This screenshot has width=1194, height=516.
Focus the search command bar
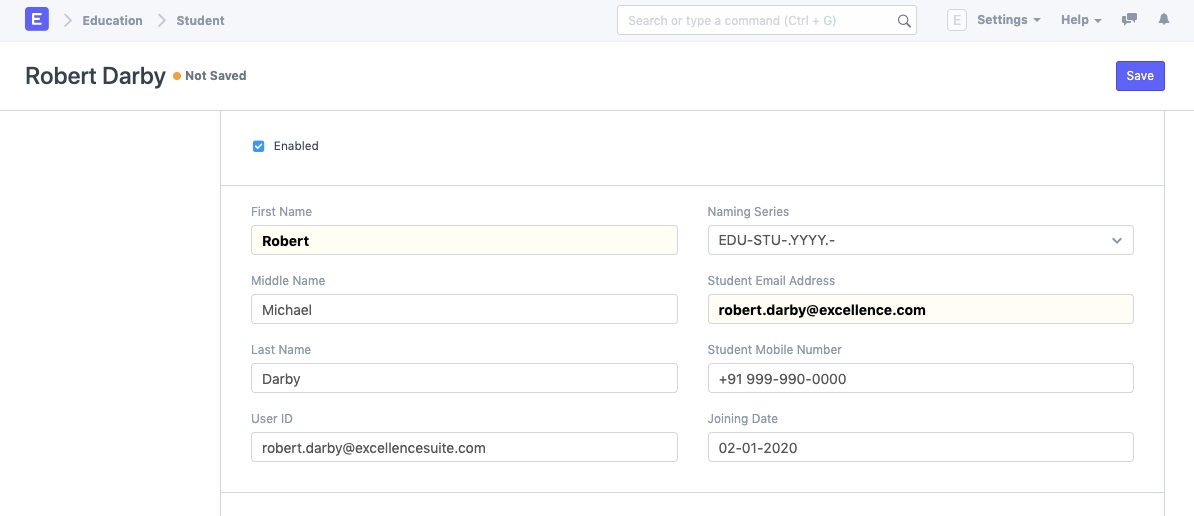click(x=760, y=21)
